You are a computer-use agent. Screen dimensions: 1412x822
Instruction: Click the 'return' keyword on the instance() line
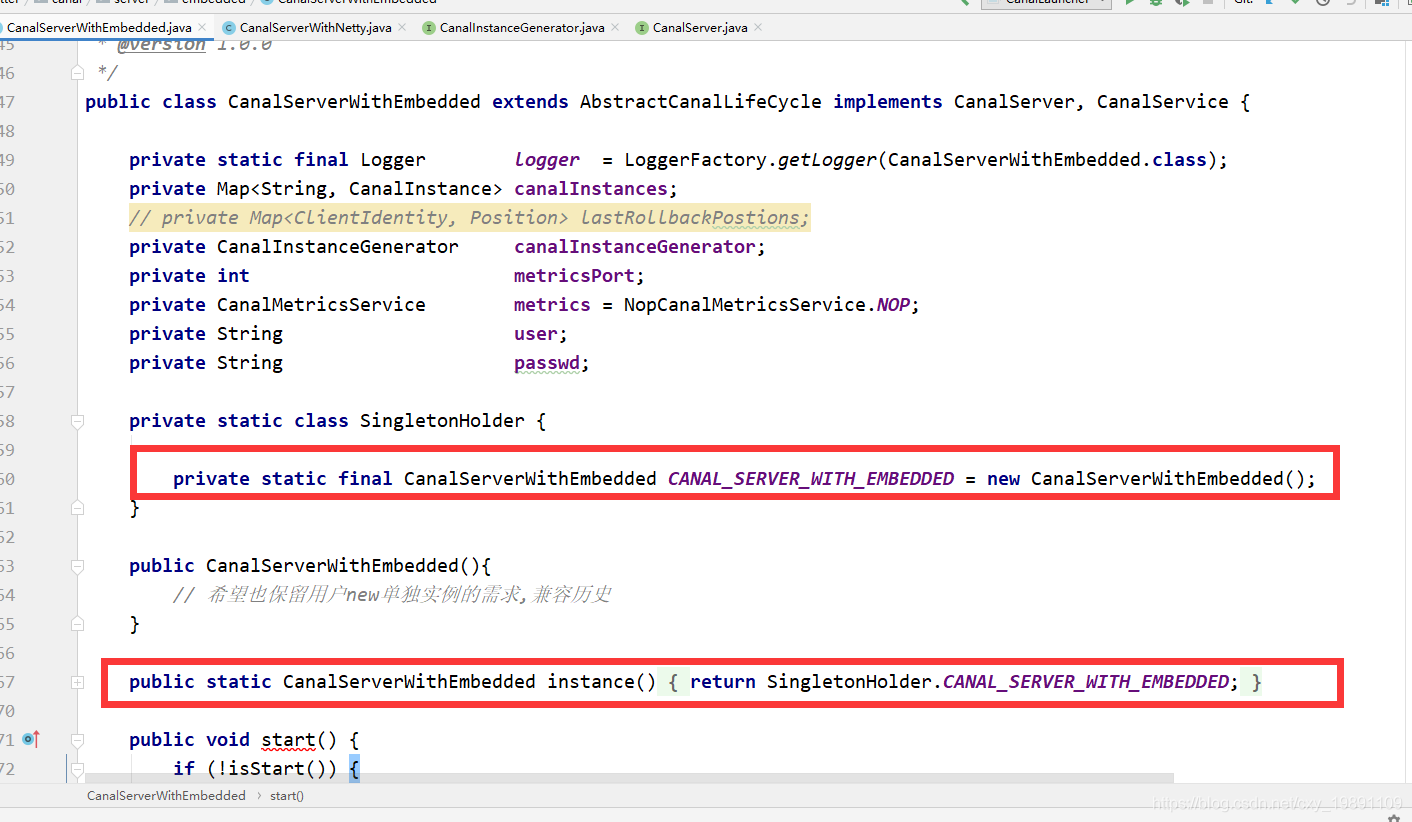click(x=723, y=682)
